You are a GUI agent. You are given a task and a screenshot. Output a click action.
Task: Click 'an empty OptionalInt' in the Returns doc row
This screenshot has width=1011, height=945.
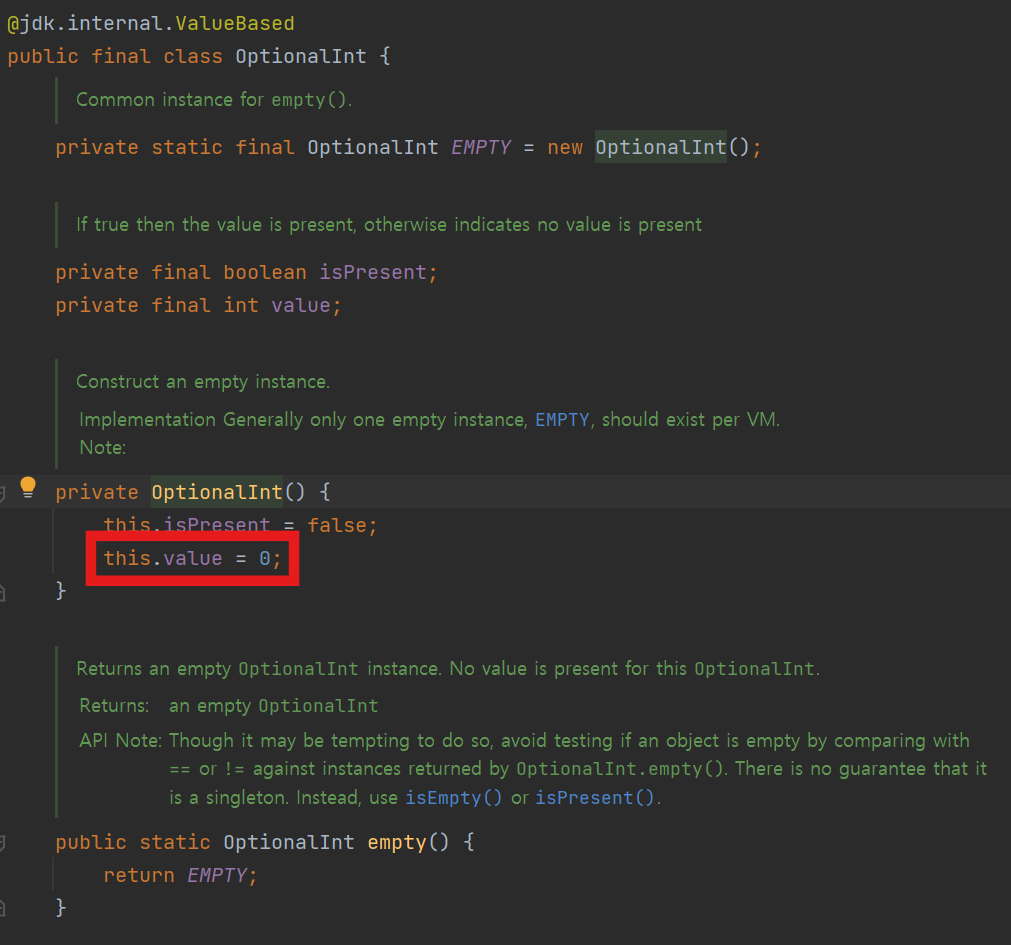point(273,706)
